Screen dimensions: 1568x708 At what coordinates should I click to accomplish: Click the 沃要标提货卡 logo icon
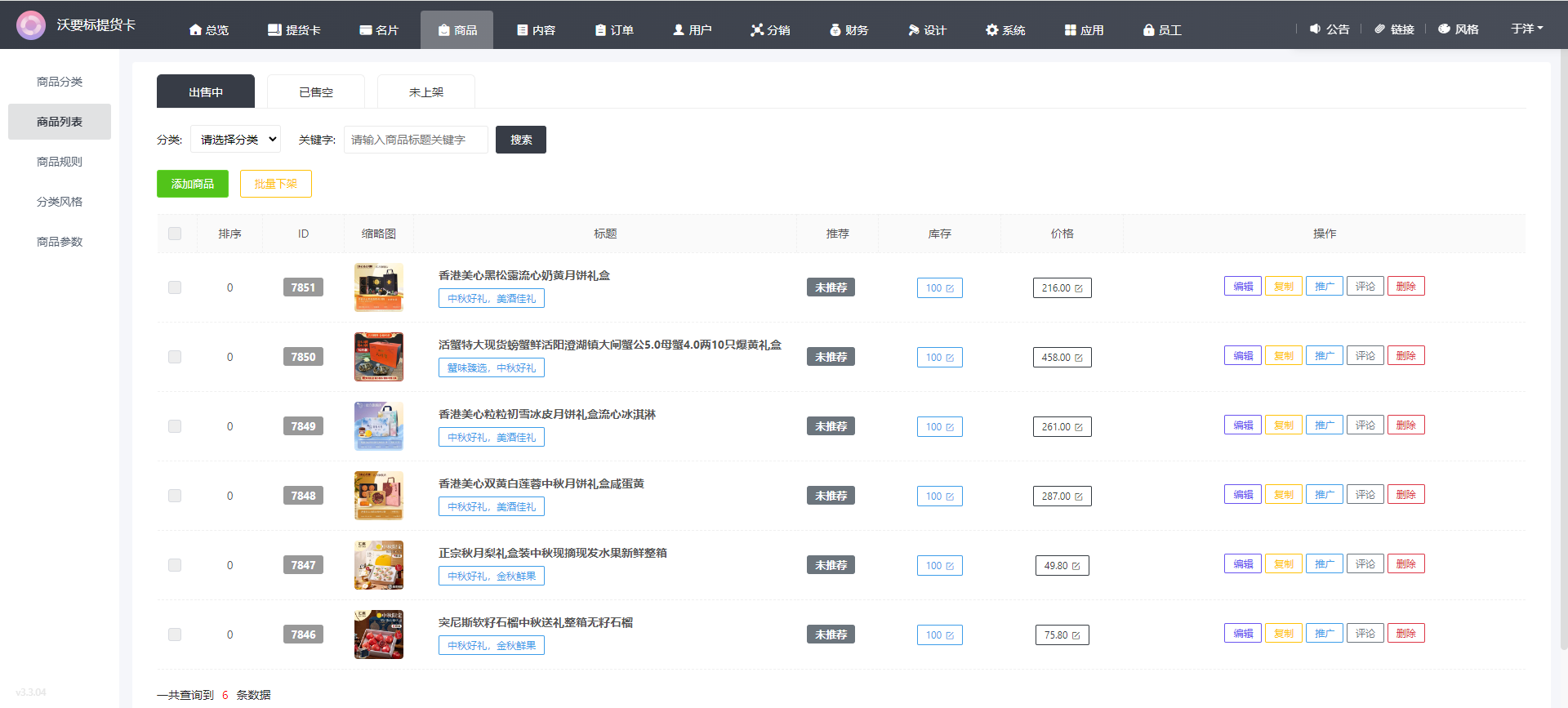[x=31, y=25]
